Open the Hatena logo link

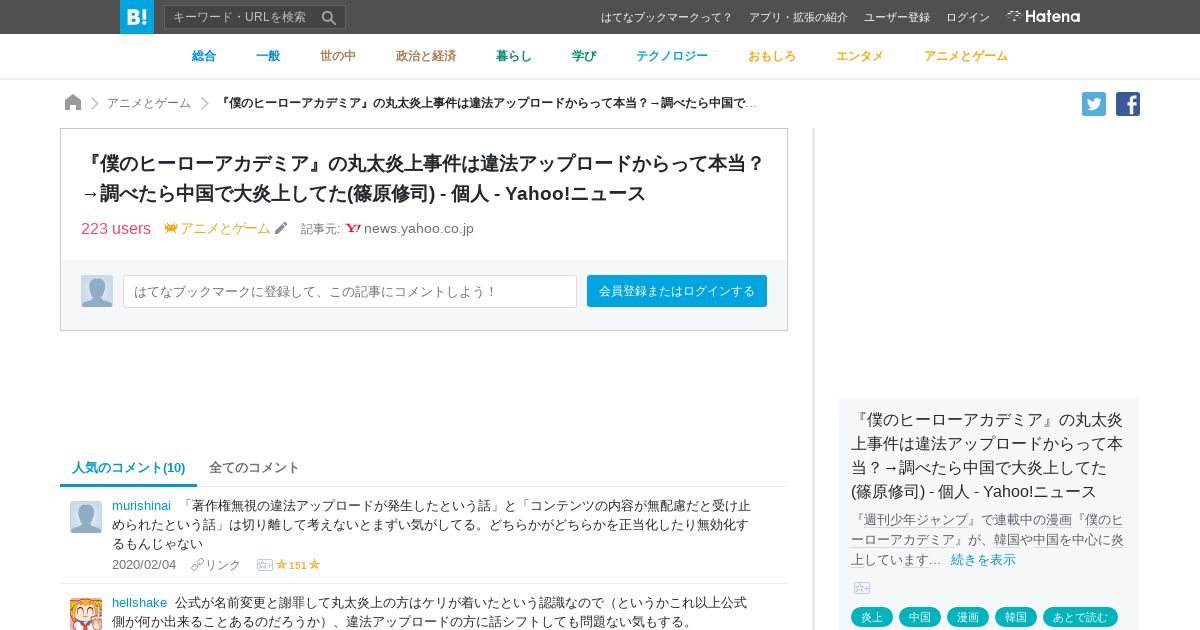click(1043, 17)
